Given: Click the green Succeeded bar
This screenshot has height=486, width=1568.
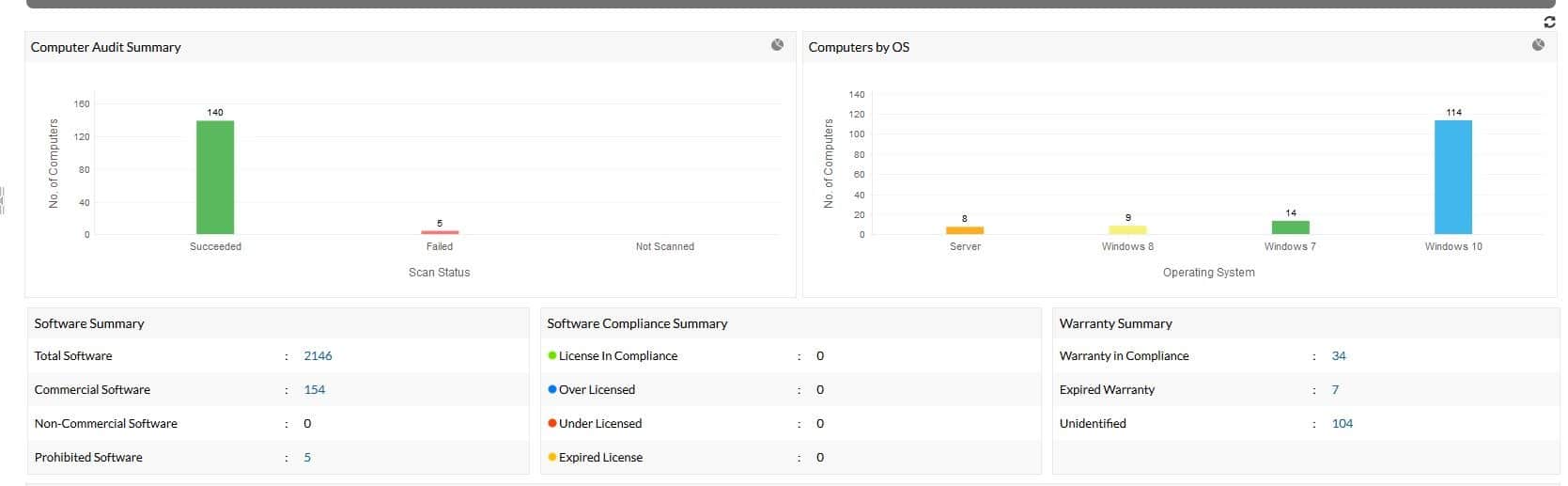Looking at the screenshot, I should tap(215, 177).
